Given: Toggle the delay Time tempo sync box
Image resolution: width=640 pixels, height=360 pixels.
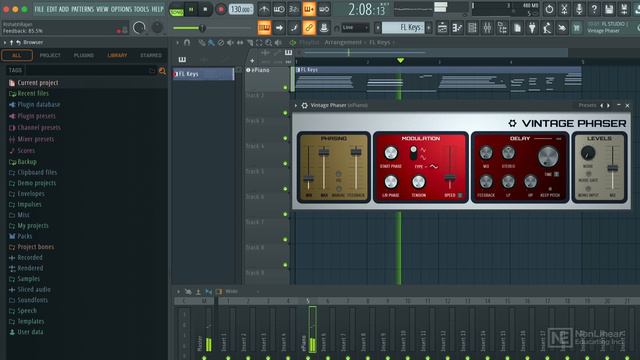Looking at the screenshot, I should click(556, 174).
